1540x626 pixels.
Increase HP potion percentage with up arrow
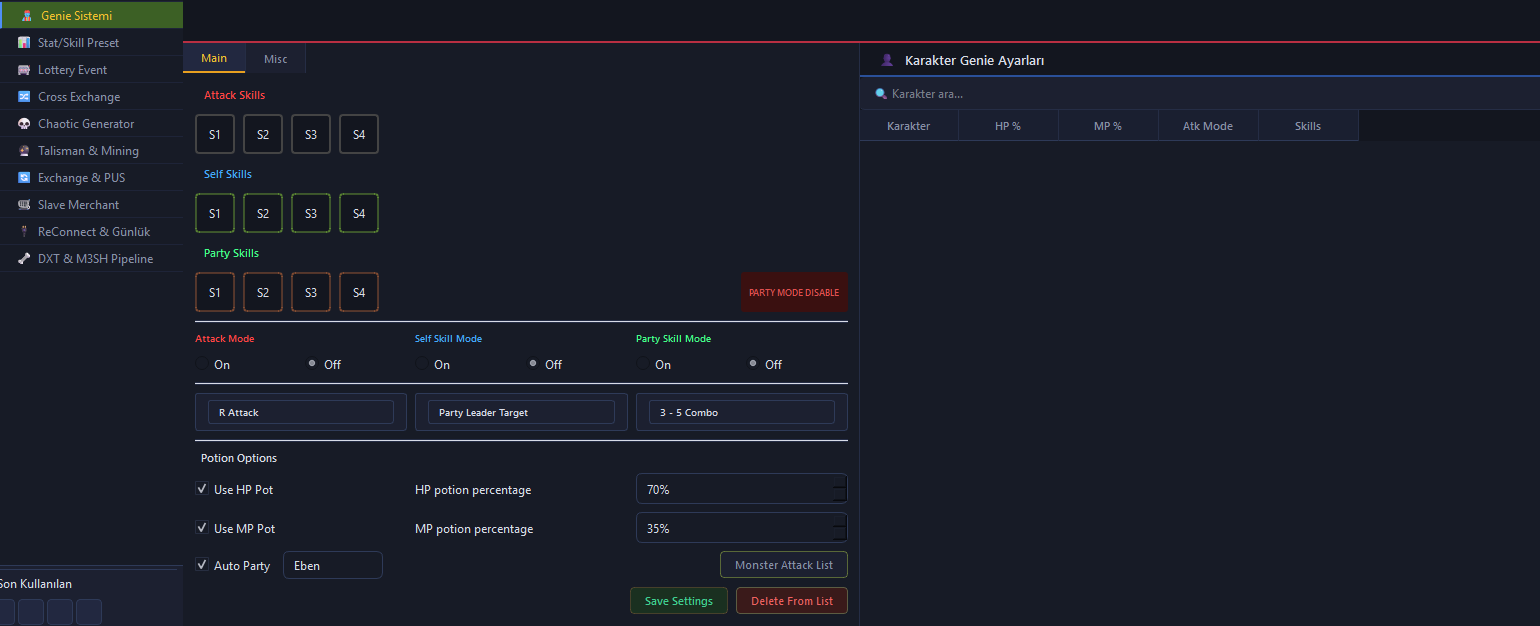click(x=840, y=482)
